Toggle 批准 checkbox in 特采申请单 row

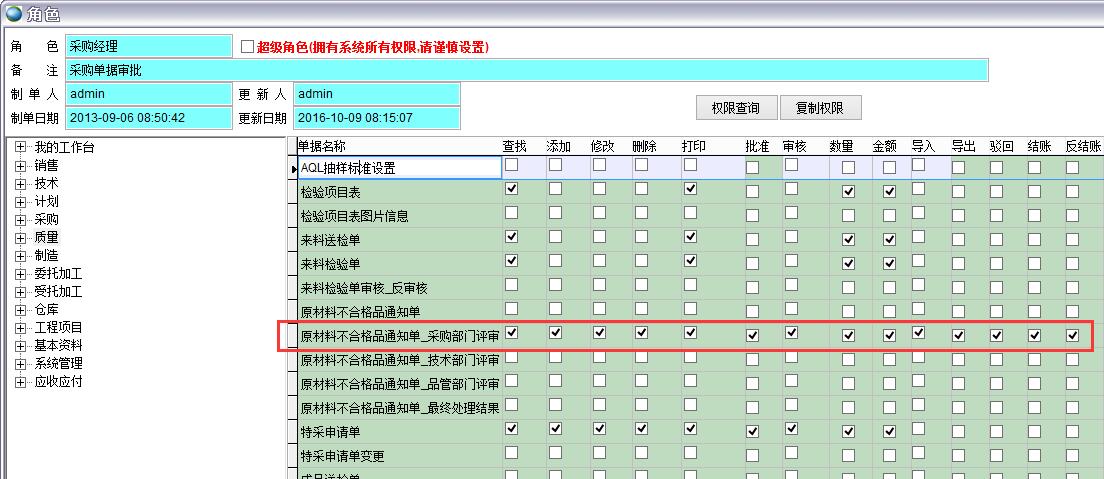752,431
